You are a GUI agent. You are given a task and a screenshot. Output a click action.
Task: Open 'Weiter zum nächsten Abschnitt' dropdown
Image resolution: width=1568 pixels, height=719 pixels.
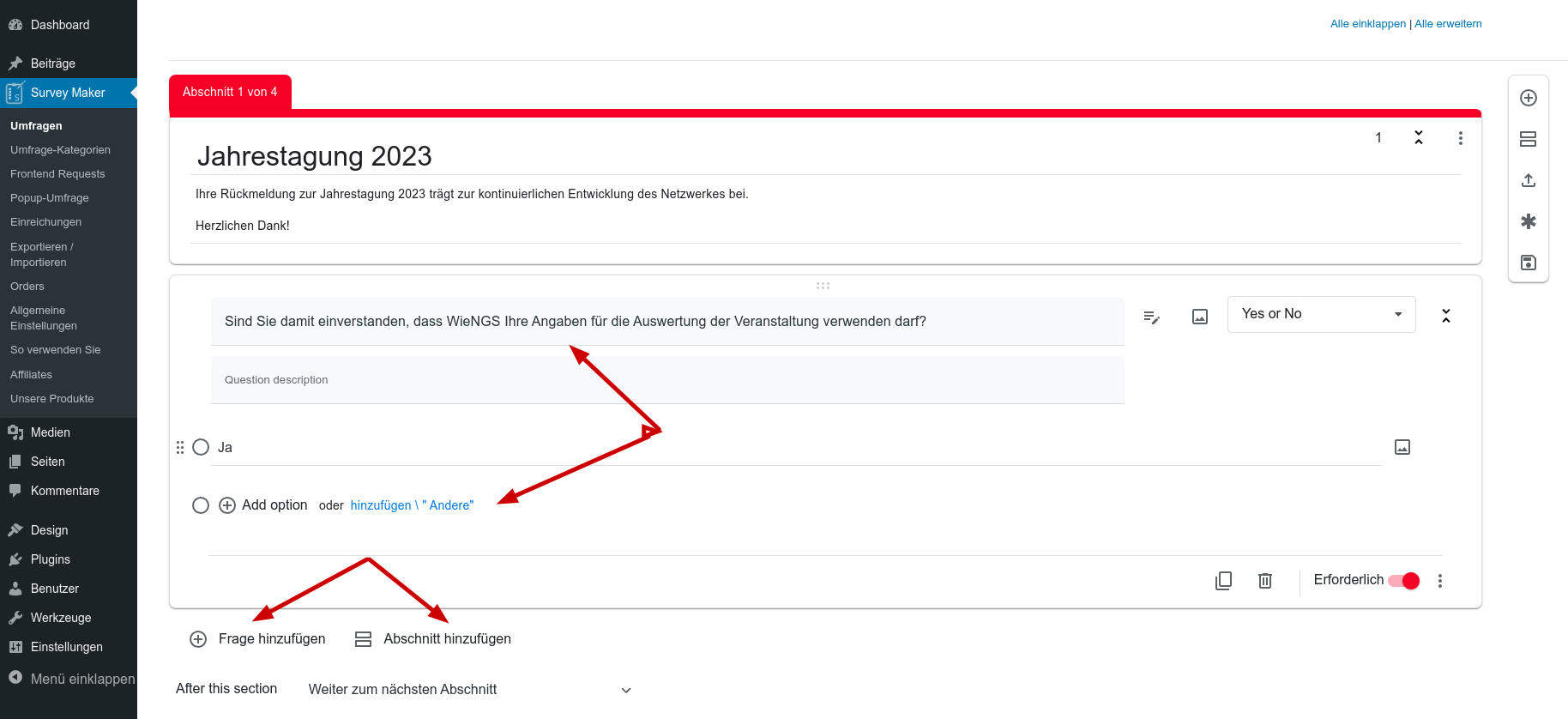[x=470, y=690]
